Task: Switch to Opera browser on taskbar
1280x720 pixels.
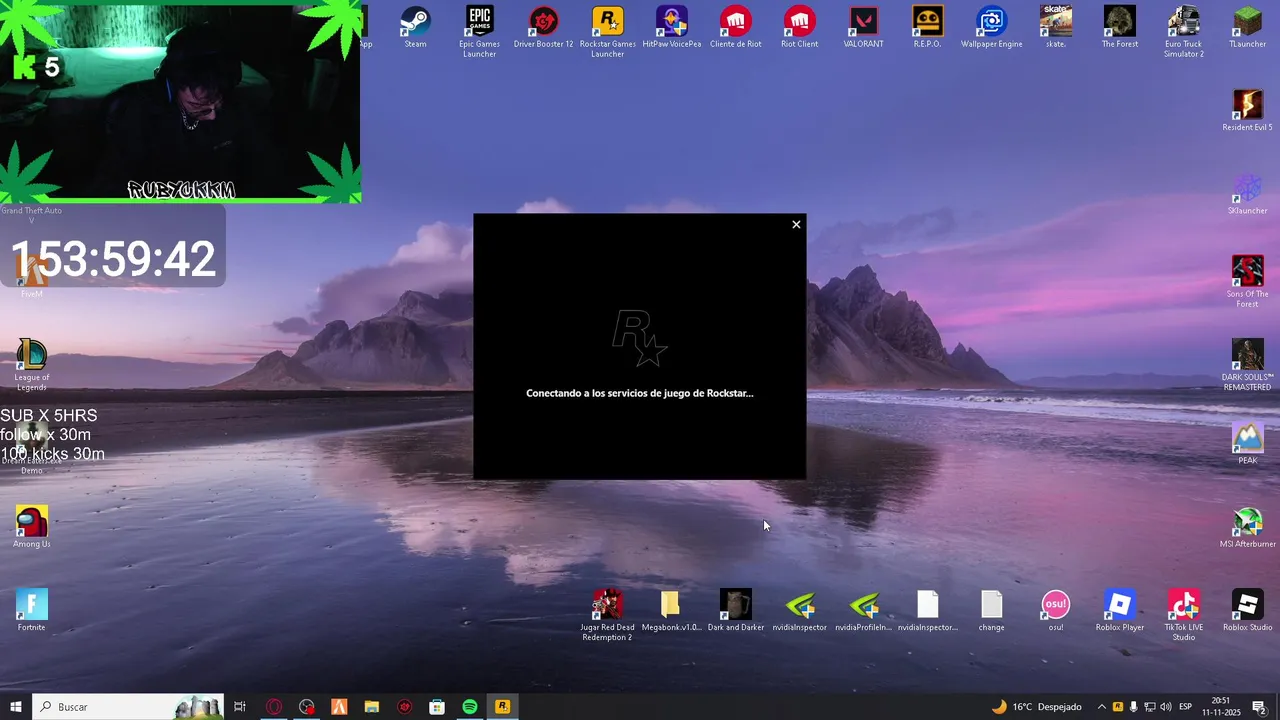Action: [274, 707]
